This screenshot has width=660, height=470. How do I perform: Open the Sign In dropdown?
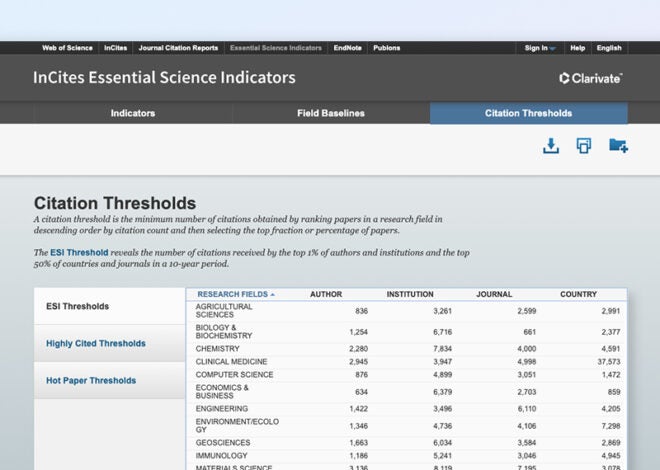540,48
